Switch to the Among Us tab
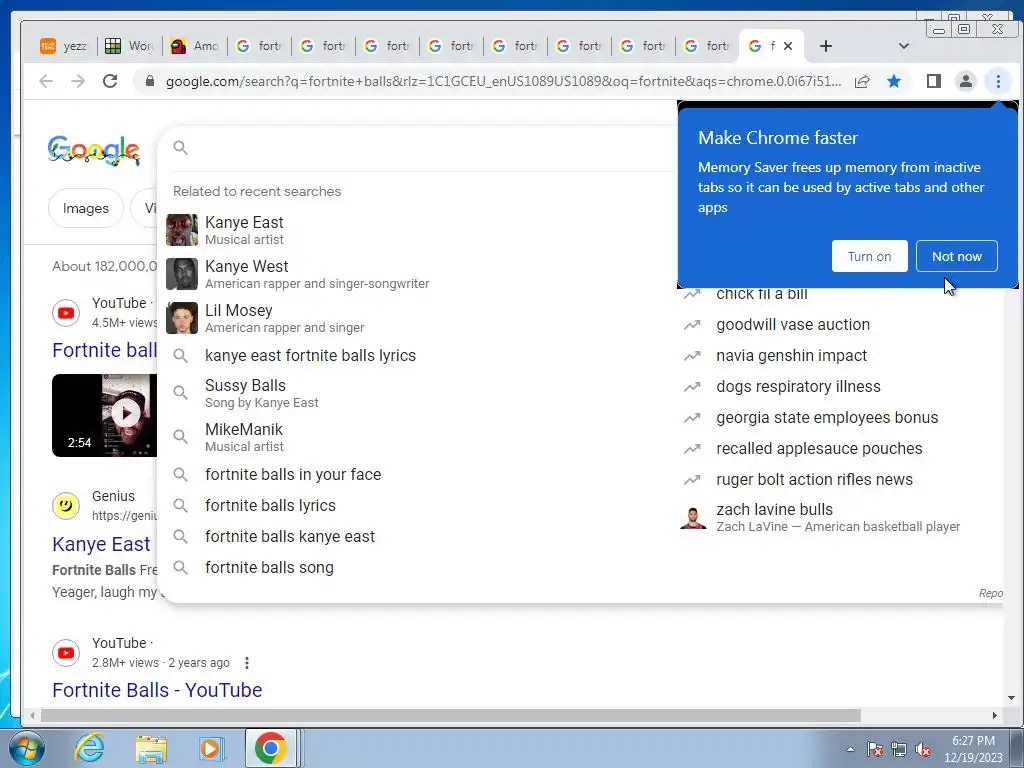This screenshot has width=1024, height=768. point(194,46)
